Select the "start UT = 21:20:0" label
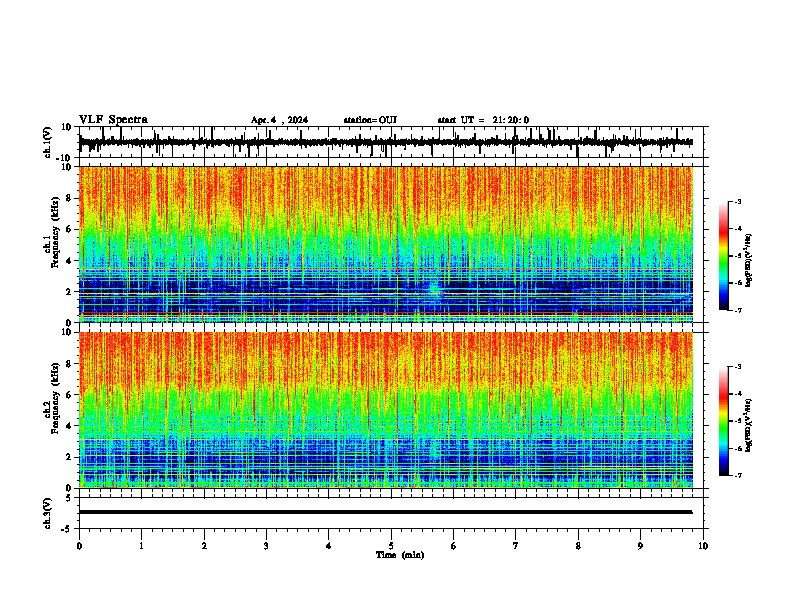792x612 pixels. coord(483,120)
